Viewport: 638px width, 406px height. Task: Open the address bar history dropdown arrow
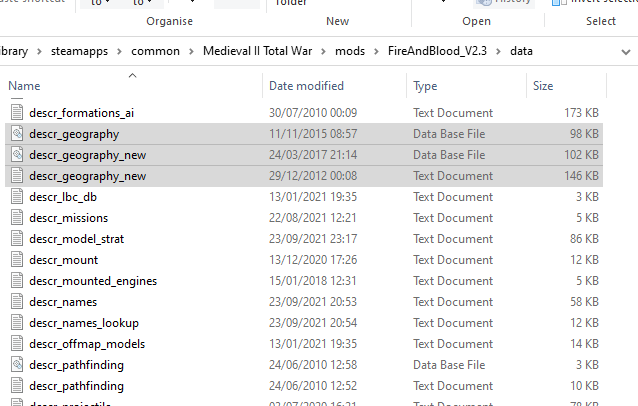[x=626, y=52]
